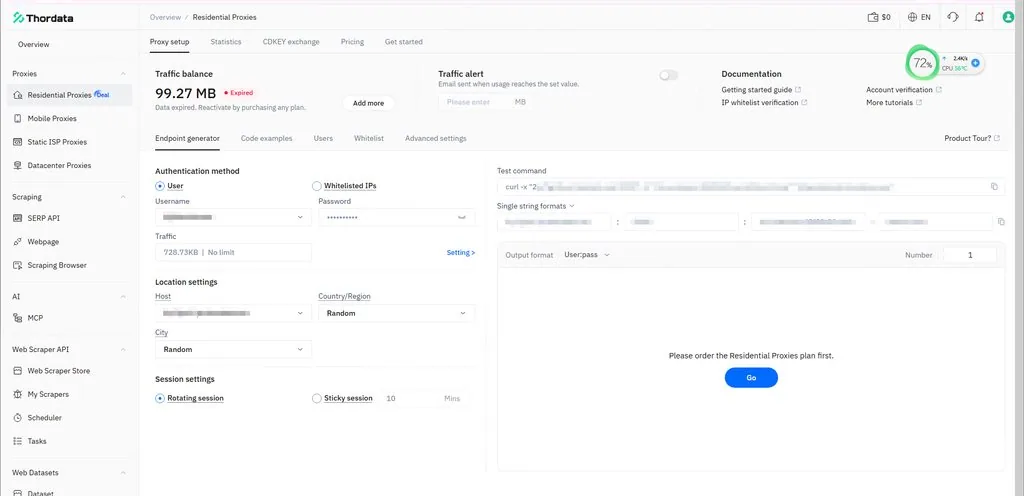
Task: Click the MCP icon in sidebar
Action: 18,318
